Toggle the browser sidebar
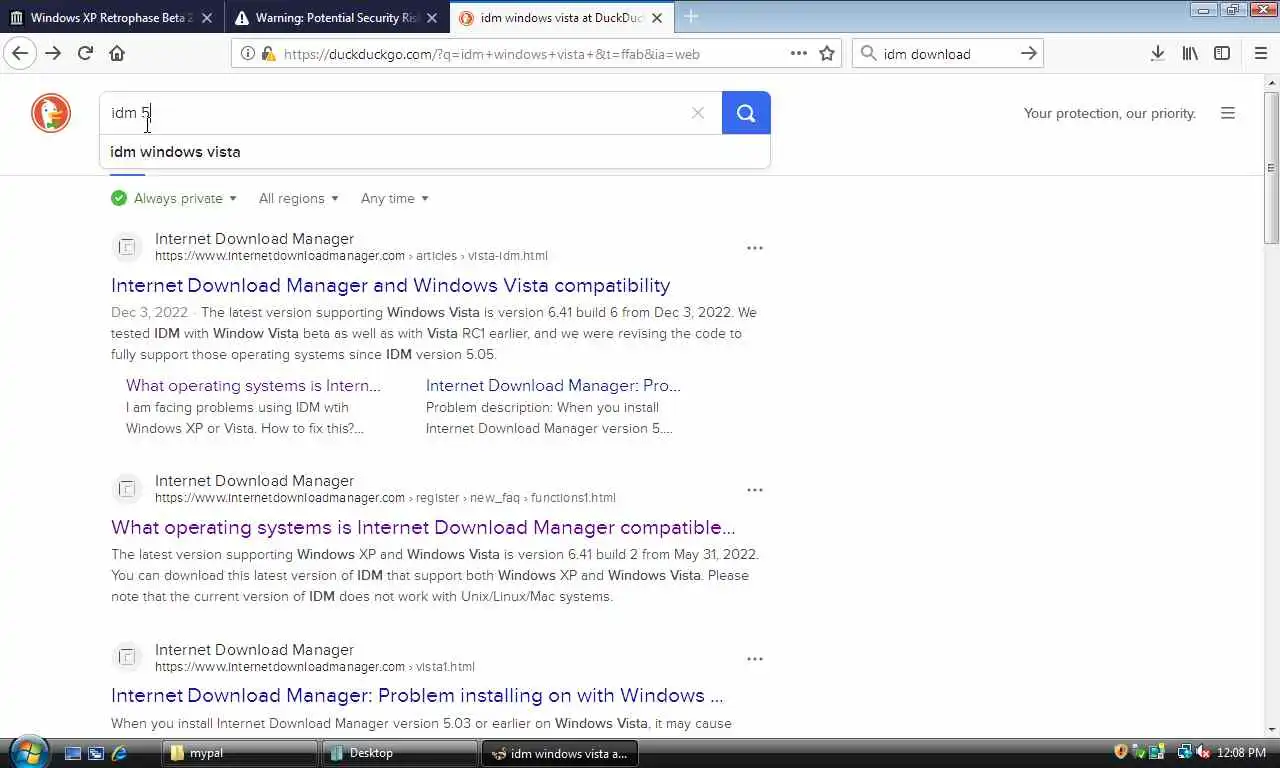 (x=1222, y=54)
